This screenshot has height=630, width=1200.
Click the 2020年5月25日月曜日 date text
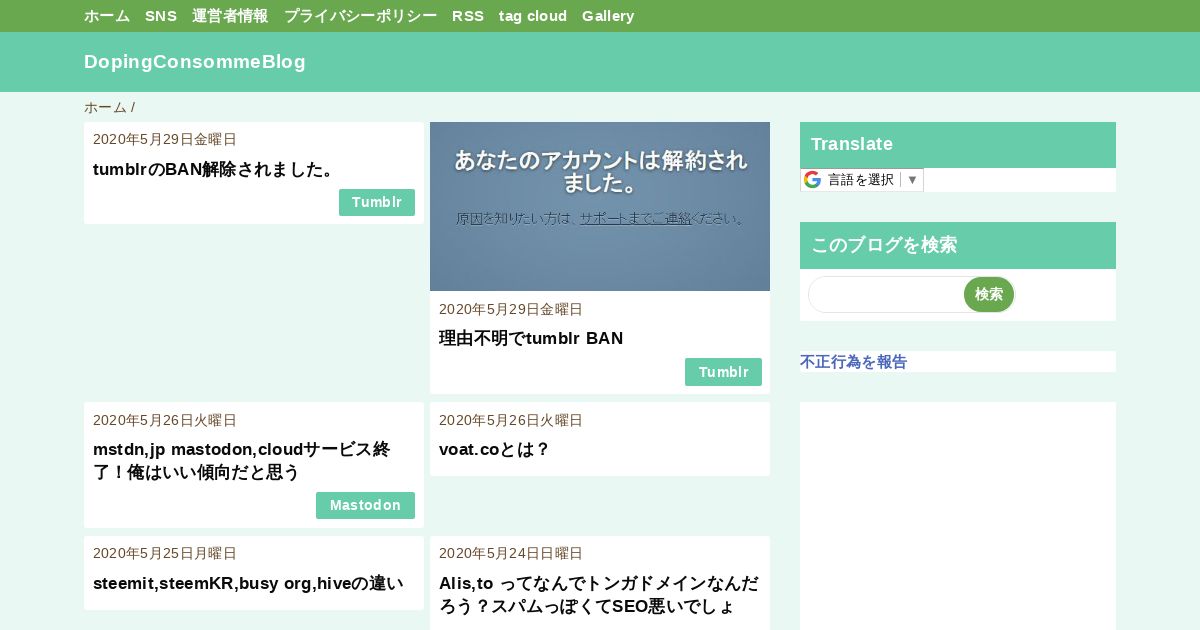pyautogui.click(x=165, y=553)
